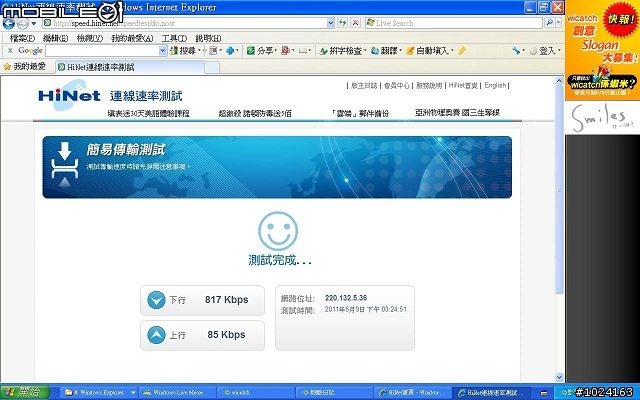
Task: Click the small rectangle icon before 拼字檢查
Action: pyautogui.click(x=302, y=51)
